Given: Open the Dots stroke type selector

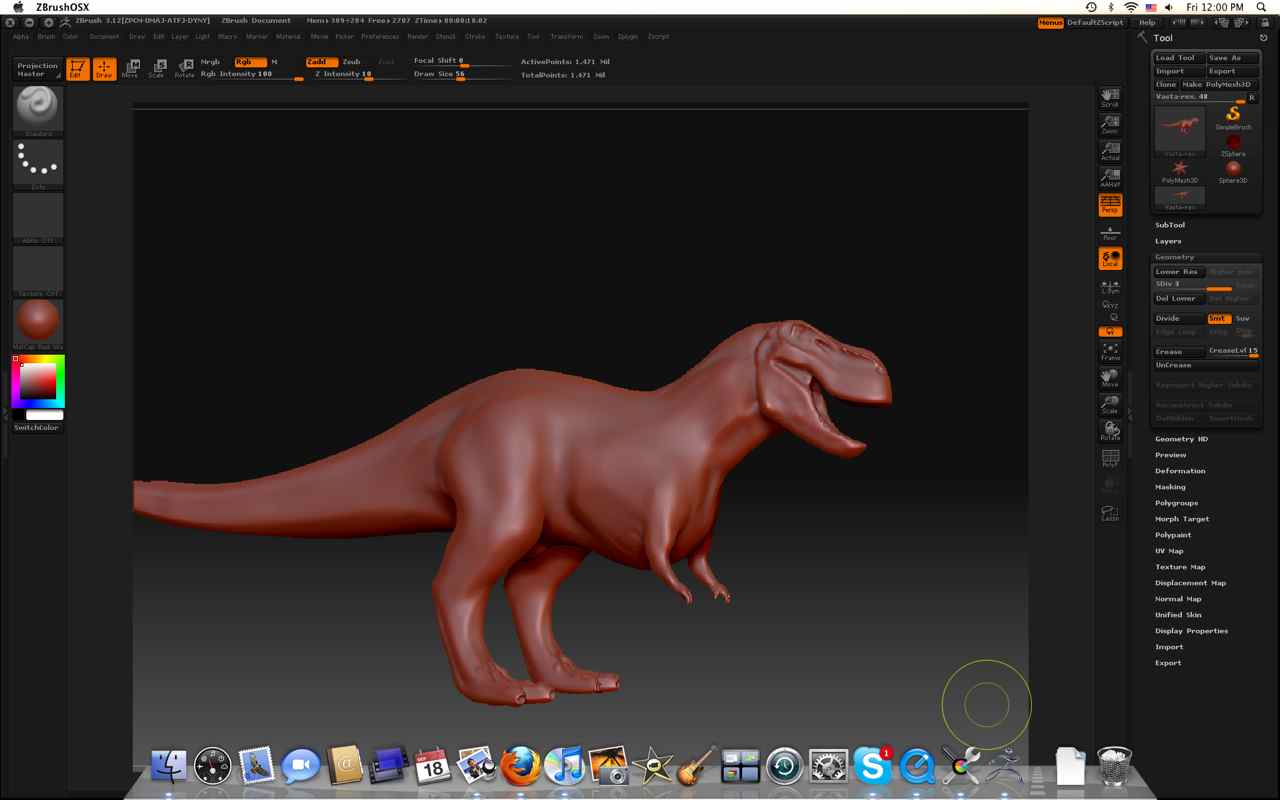Looking at the screenshot, I should (x=38, y=164).
